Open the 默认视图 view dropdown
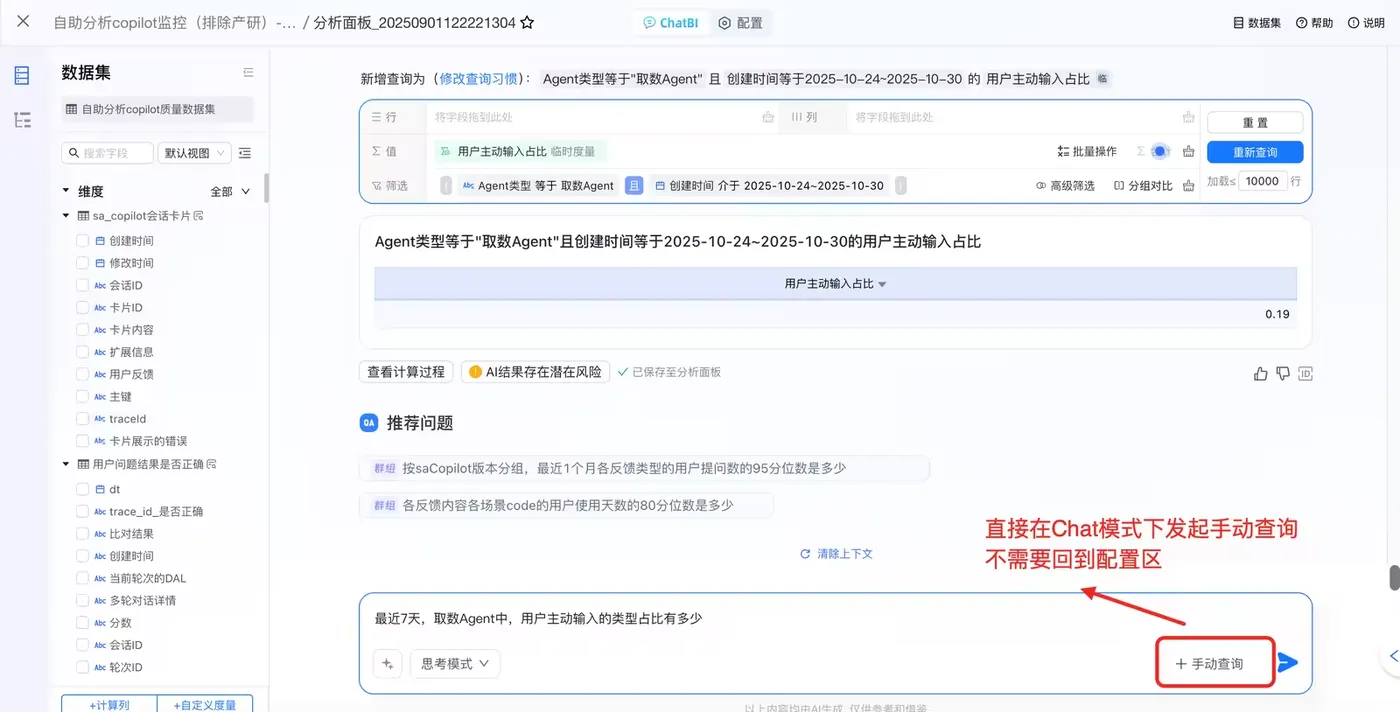1400x712 pixels. click(195, 153)
